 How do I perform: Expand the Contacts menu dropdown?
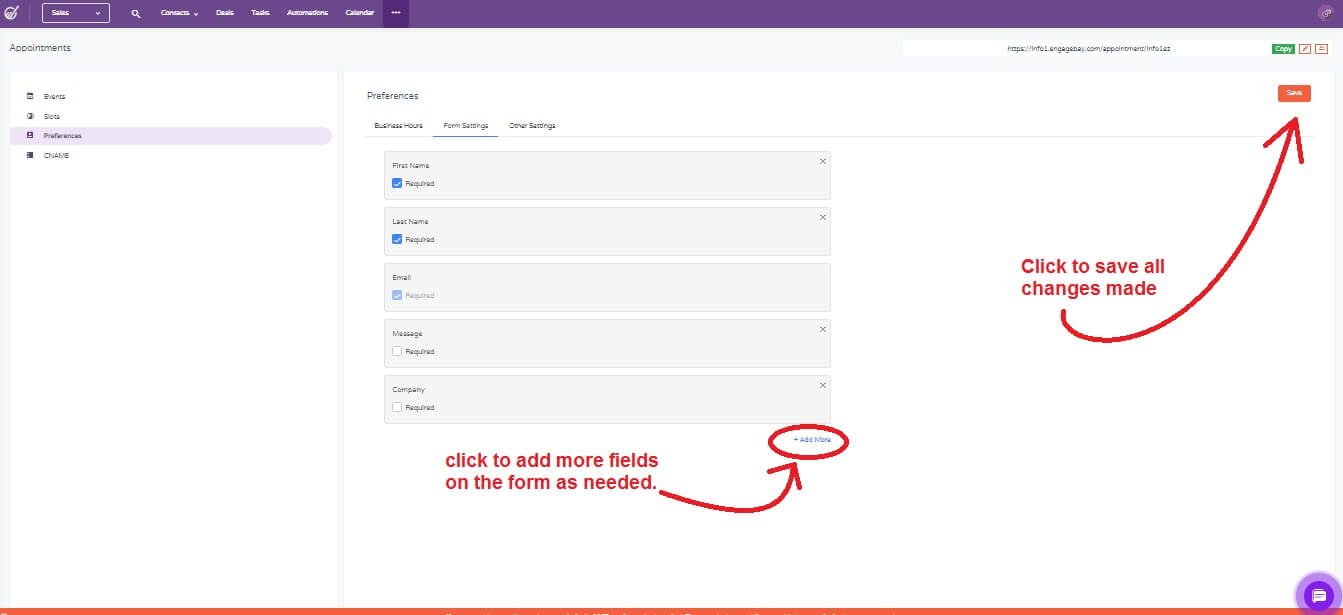(x=179, y=13)
